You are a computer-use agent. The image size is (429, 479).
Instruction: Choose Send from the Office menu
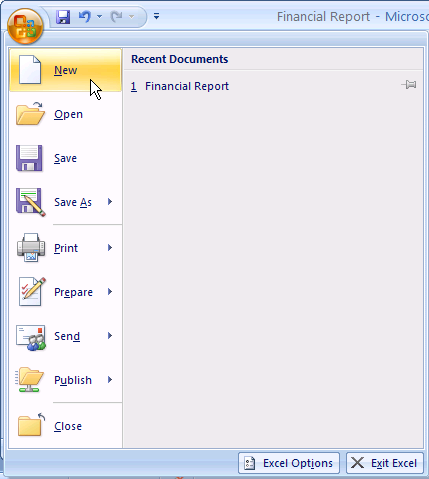click(65, 336)
